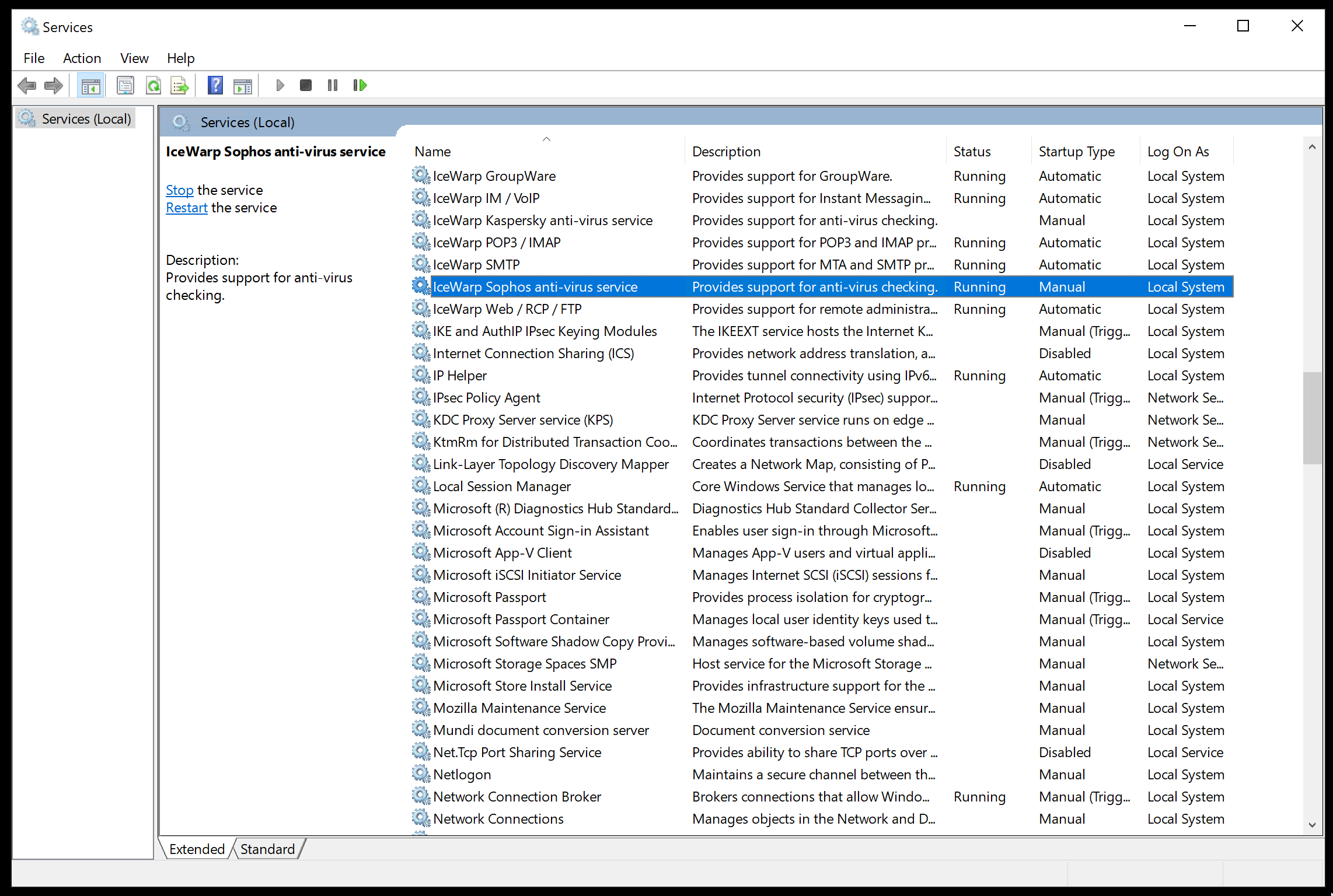Click the Restart Service icon
Screen dimensions: 1333x896
360,86
